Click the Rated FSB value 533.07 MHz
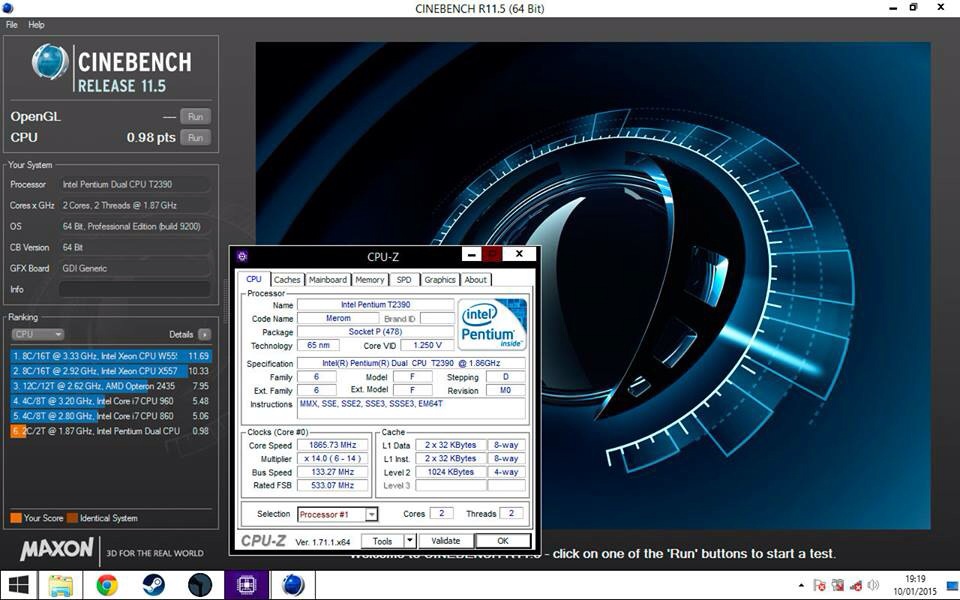 (x=333, y=486)
